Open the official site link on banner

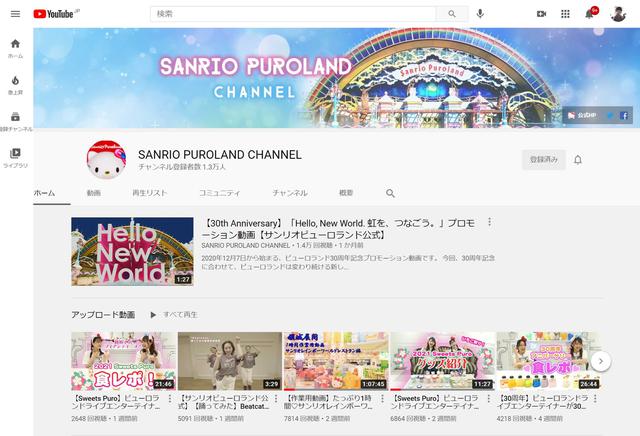coord(582,116)
